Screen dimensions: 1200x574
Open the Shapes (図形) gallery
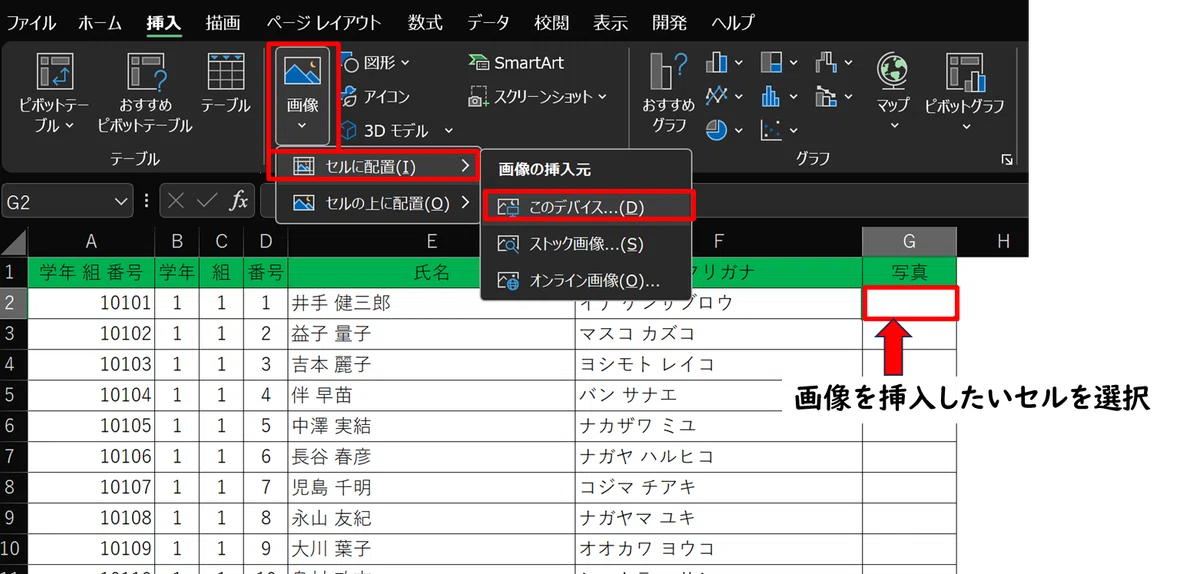click(375, 63)
